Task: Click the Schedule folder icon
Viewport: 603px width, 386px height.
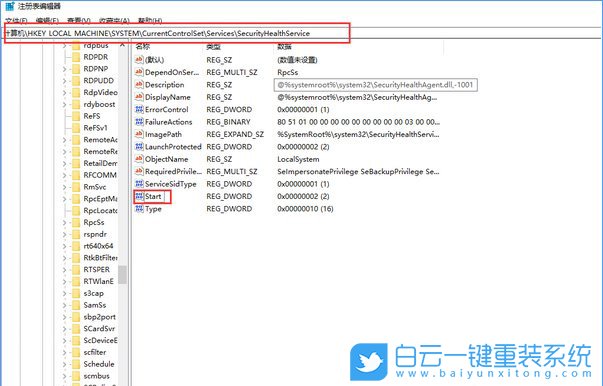Action: click(76, 364)
